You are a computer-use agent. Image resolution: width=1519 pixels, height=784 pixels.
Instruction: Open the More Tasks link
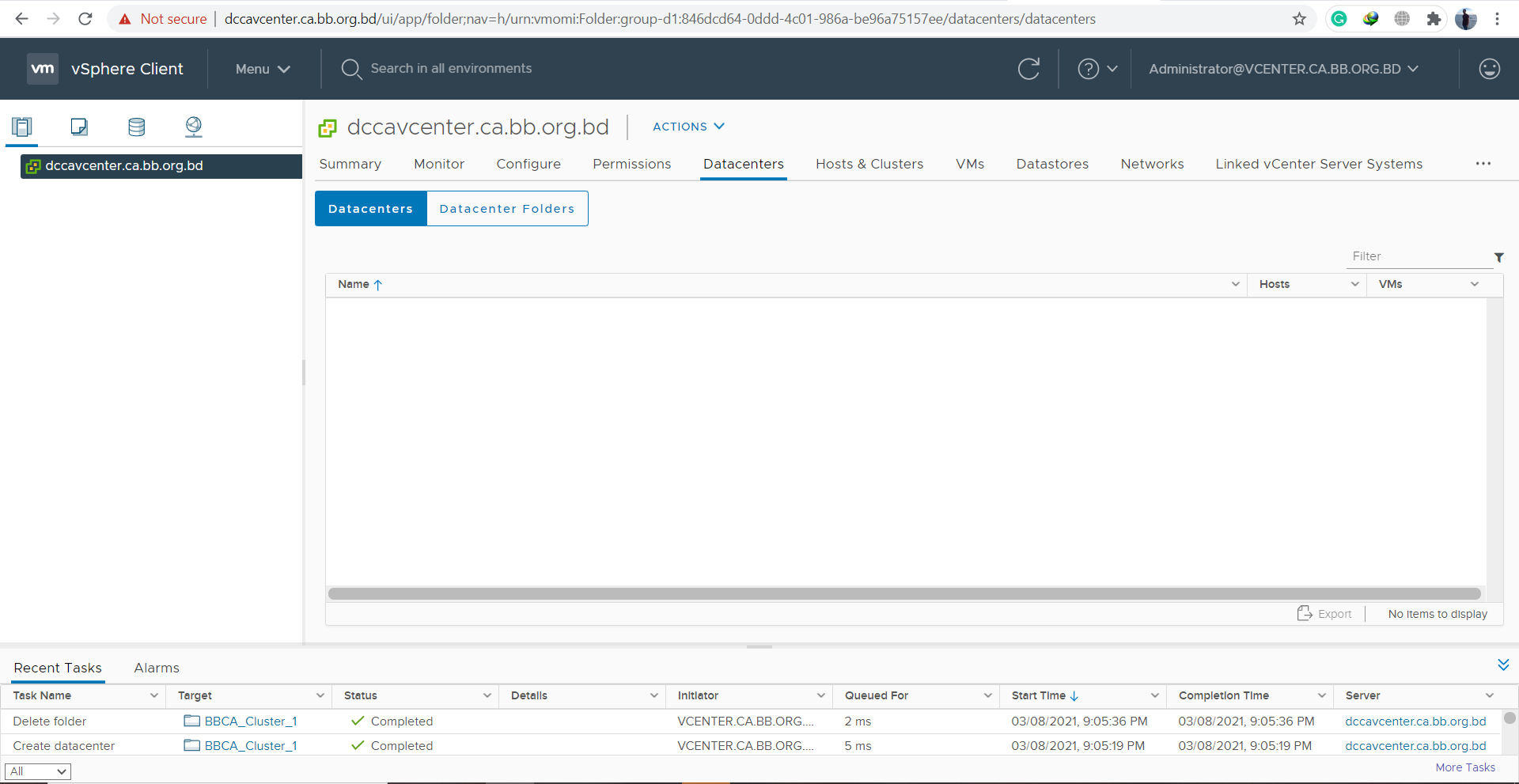tap(1465, 767)
